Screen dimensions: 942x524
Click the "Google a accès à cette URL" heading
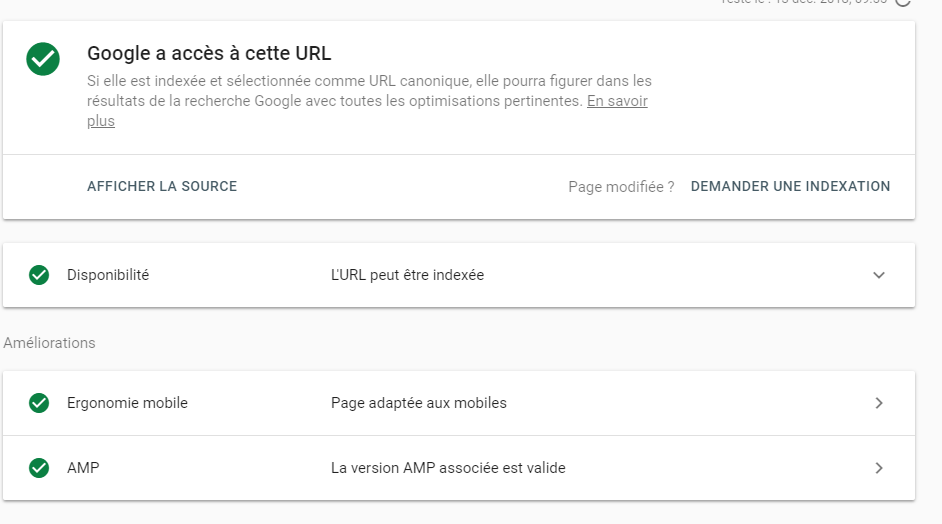tap(209, 53)
